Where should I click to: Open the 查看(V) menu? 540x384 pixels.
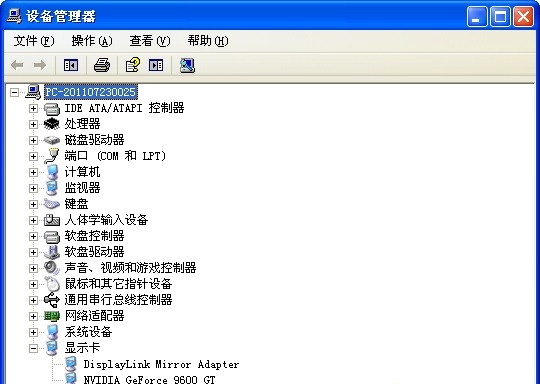point(150,41)
